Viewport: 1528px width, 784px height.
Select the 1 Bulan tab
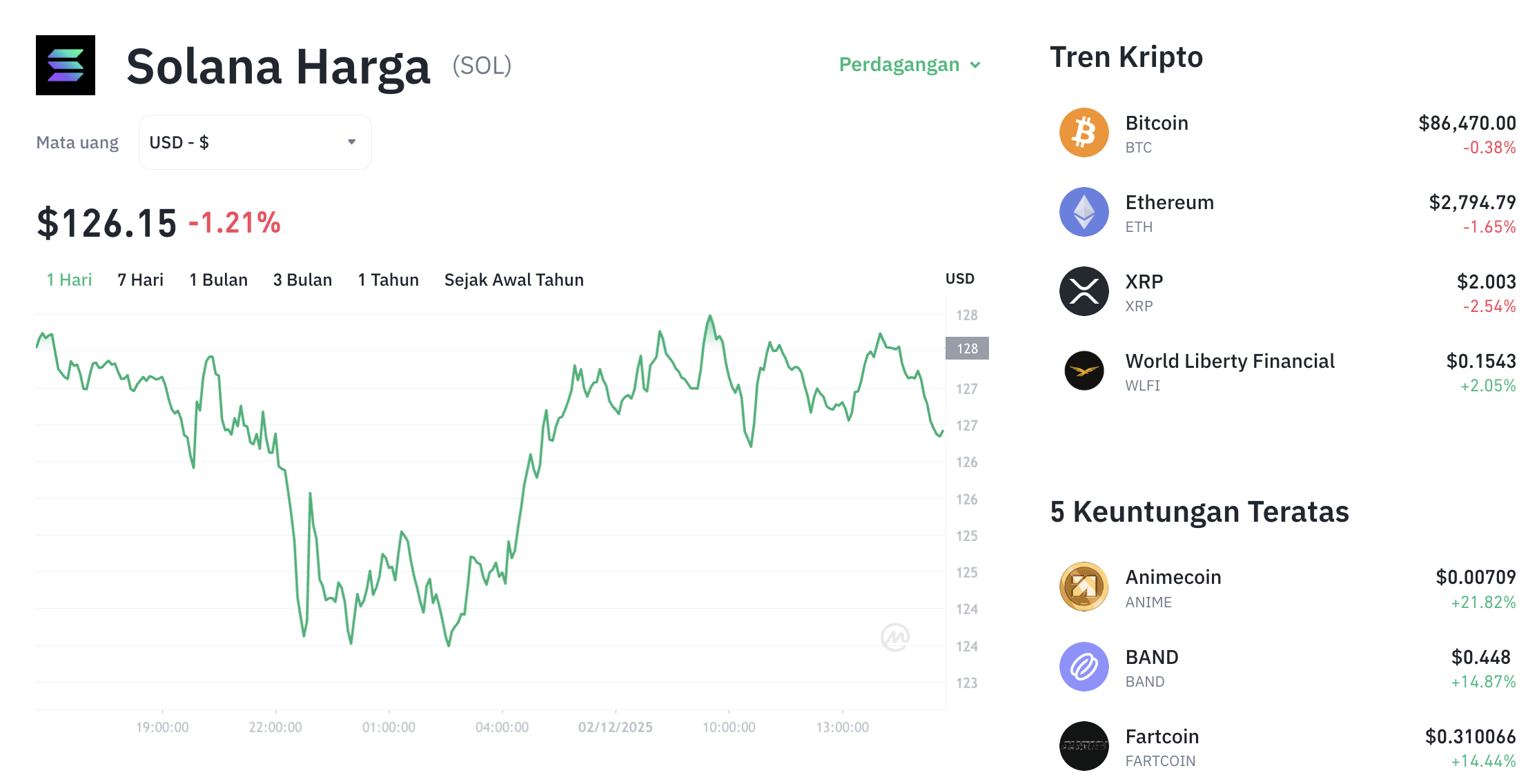(x=218, y=280)
